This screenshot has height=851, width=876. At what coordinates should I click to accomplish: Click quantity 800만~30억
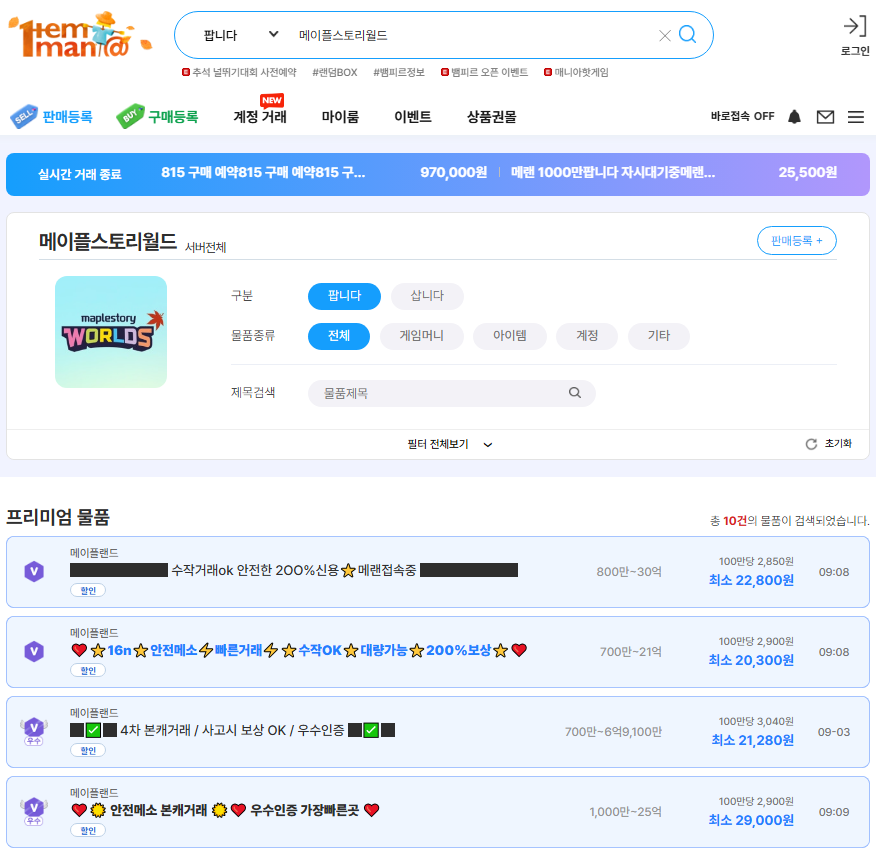coord(629,572)
